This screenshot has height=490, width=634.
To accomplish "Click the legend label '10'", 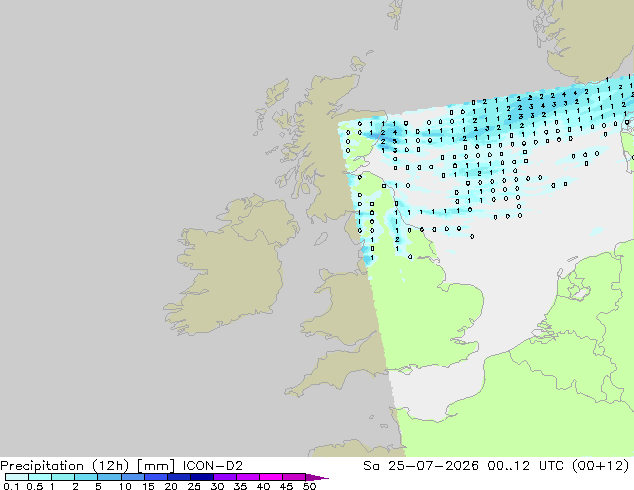I will coord(125,486).
